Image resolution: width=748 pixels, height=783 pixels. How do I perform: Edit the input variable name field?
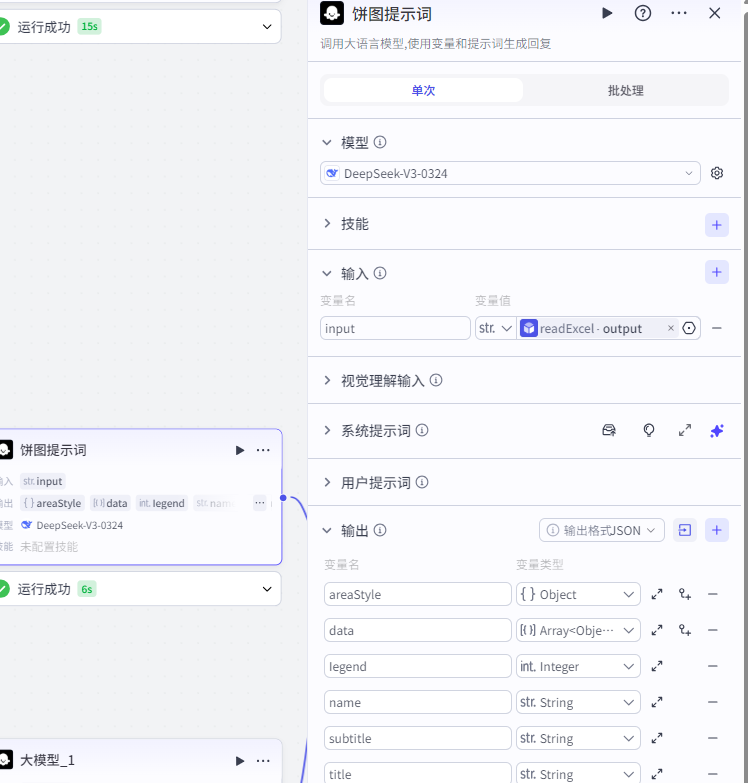pyautogui.click(x=395, y=328)
